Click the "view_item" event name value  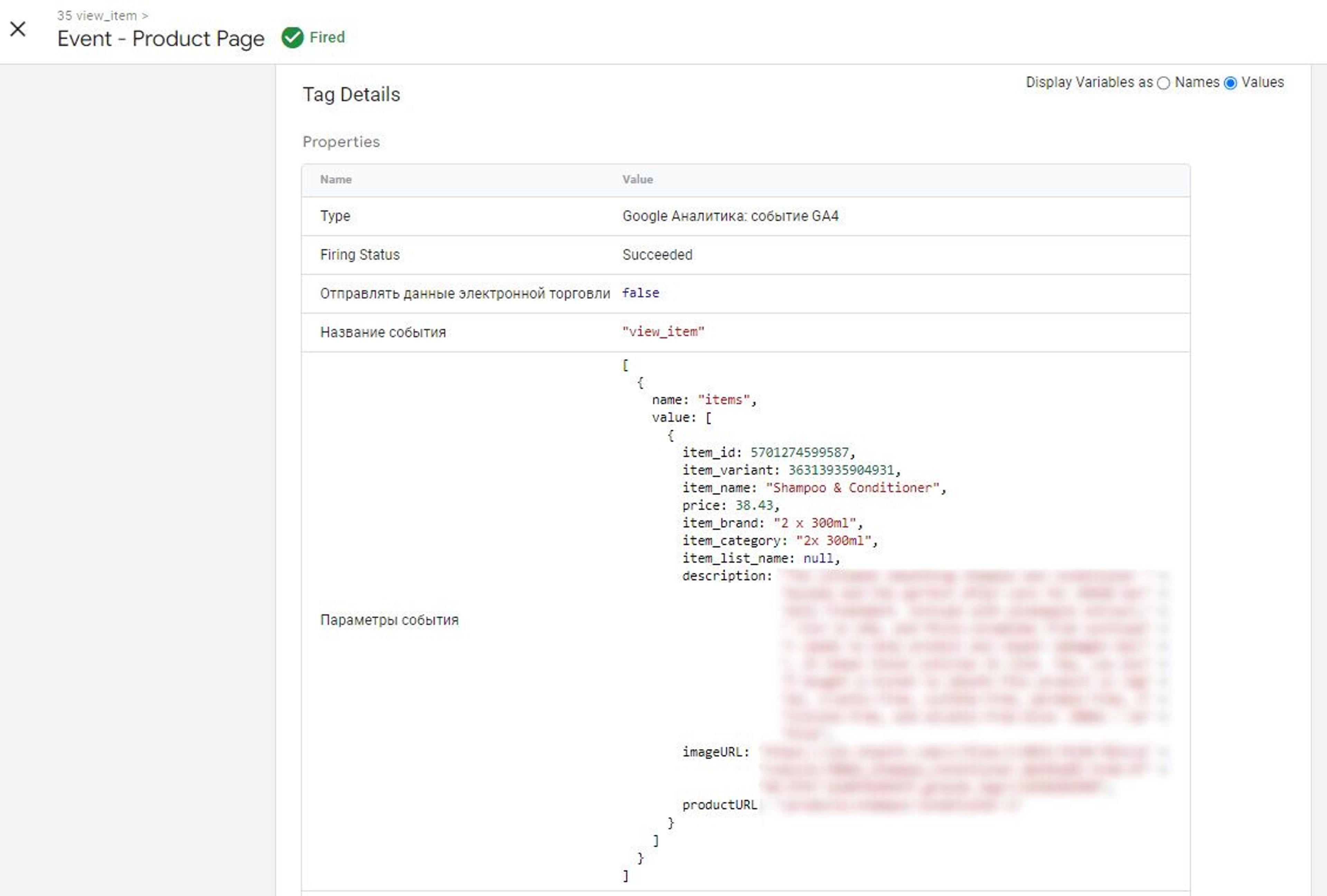[663, 332]
